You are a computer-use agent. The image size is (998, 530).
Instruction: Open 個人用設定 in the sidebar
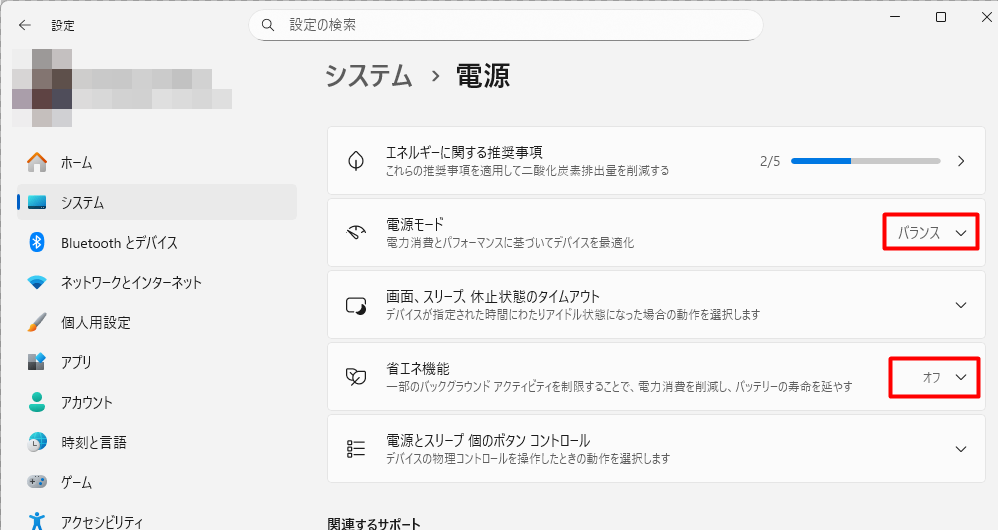[157, 322]
